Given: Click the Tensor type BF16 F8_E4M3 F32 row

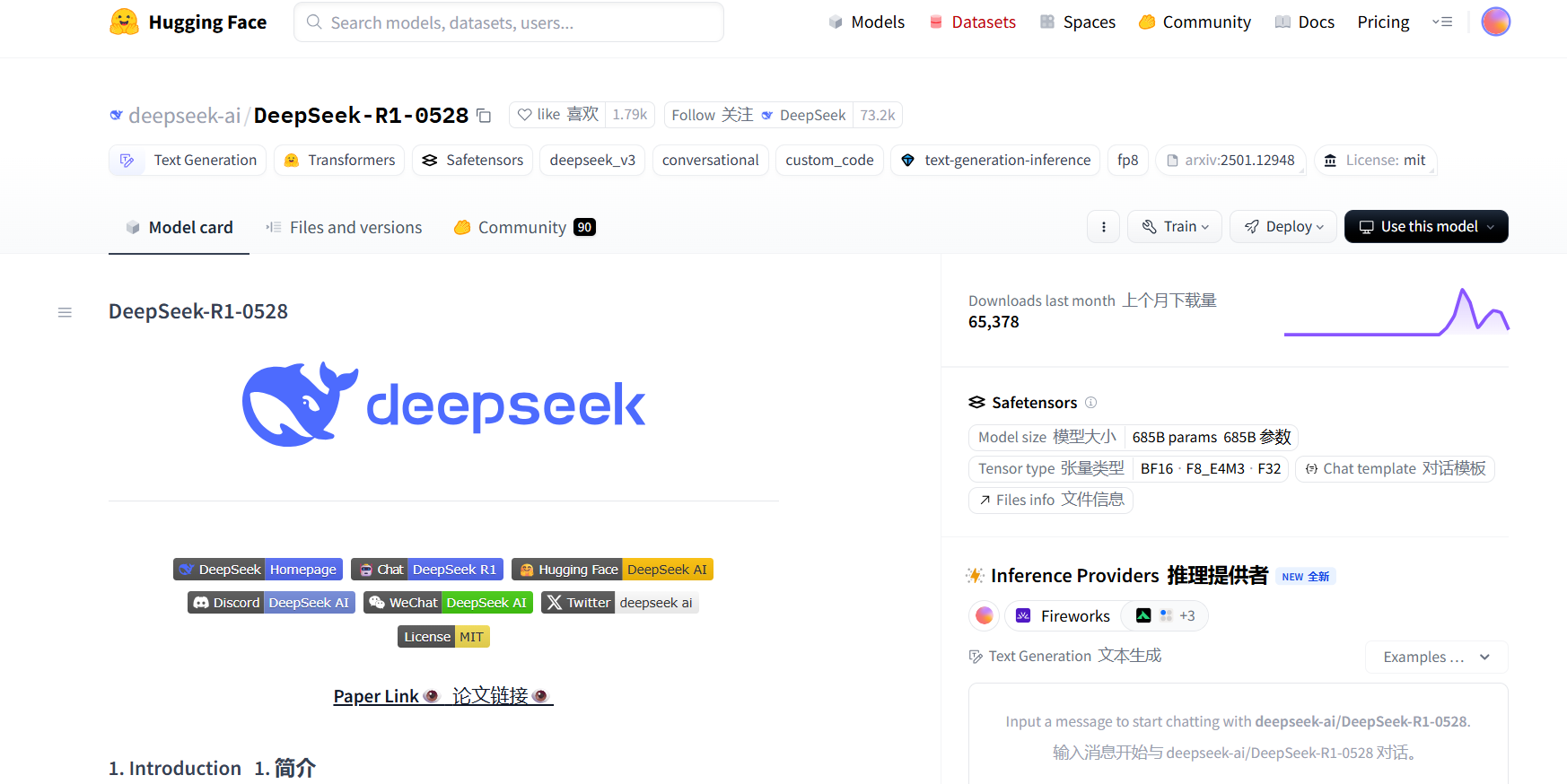Looking at the screenshot, I should click(x=1128, y=468).
